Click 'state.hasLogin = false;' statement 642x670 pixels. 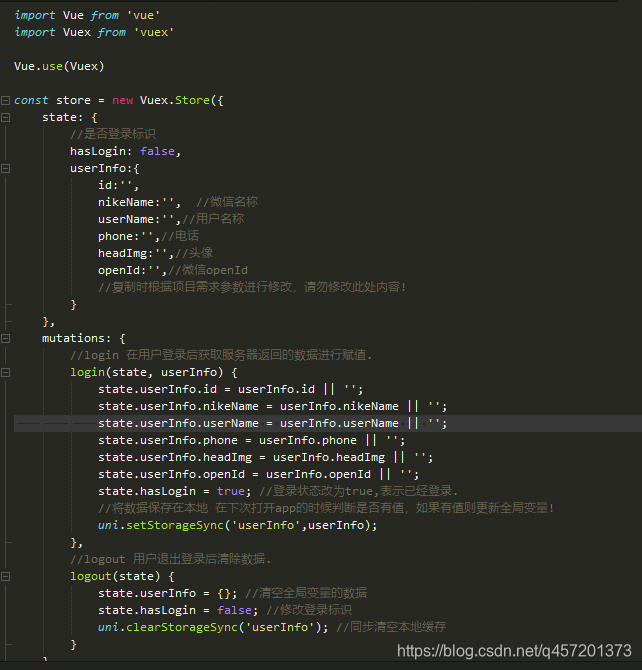pyautogui.click(x=178, y=610)
